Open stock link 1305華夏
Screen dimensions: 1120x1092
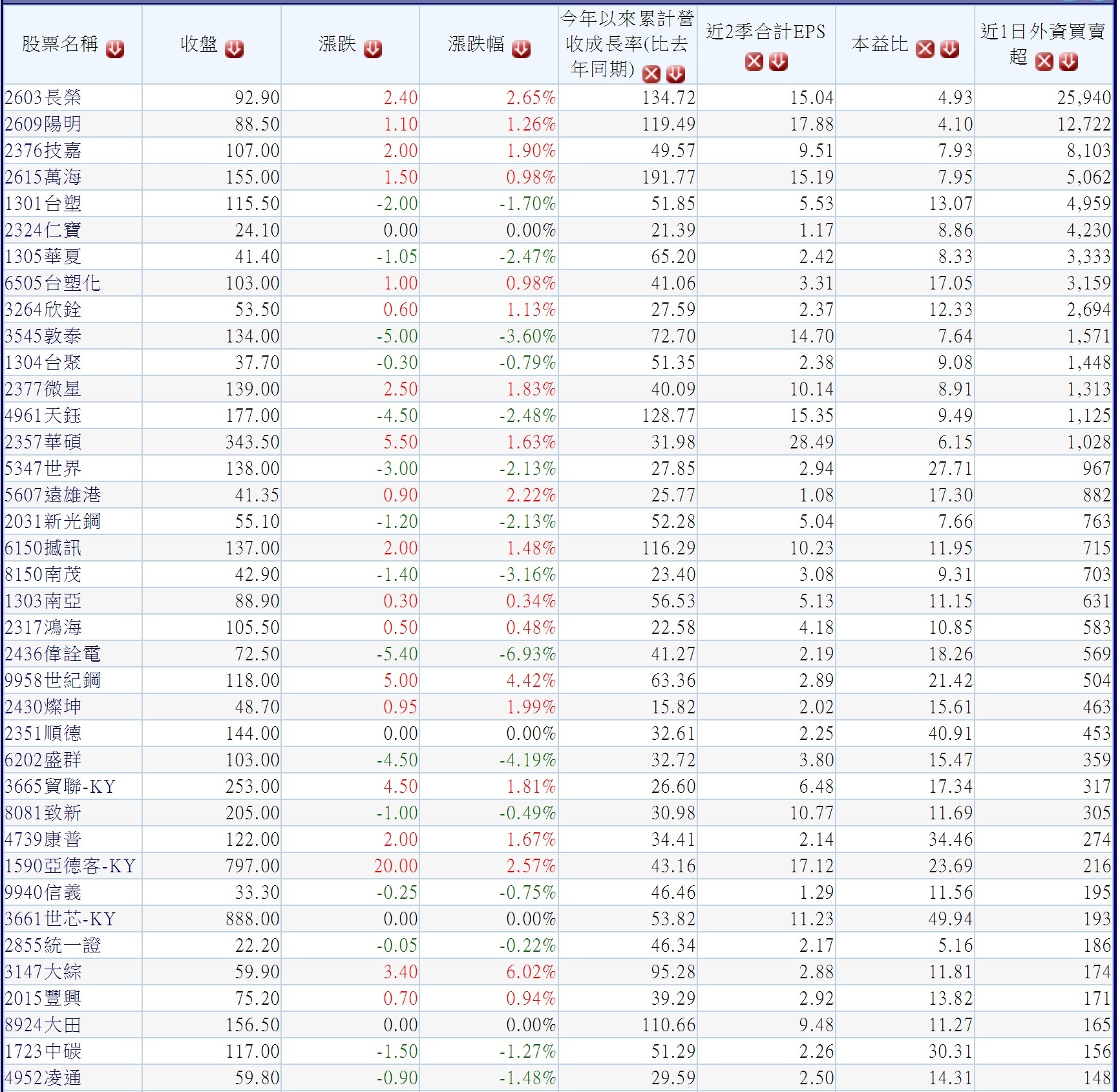(43, 257)
